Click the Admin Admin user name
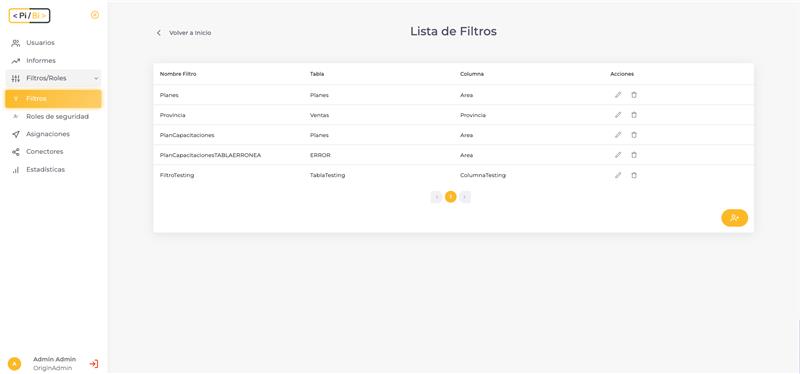Screen dimensions: 800x374 (x=55, y=359)
